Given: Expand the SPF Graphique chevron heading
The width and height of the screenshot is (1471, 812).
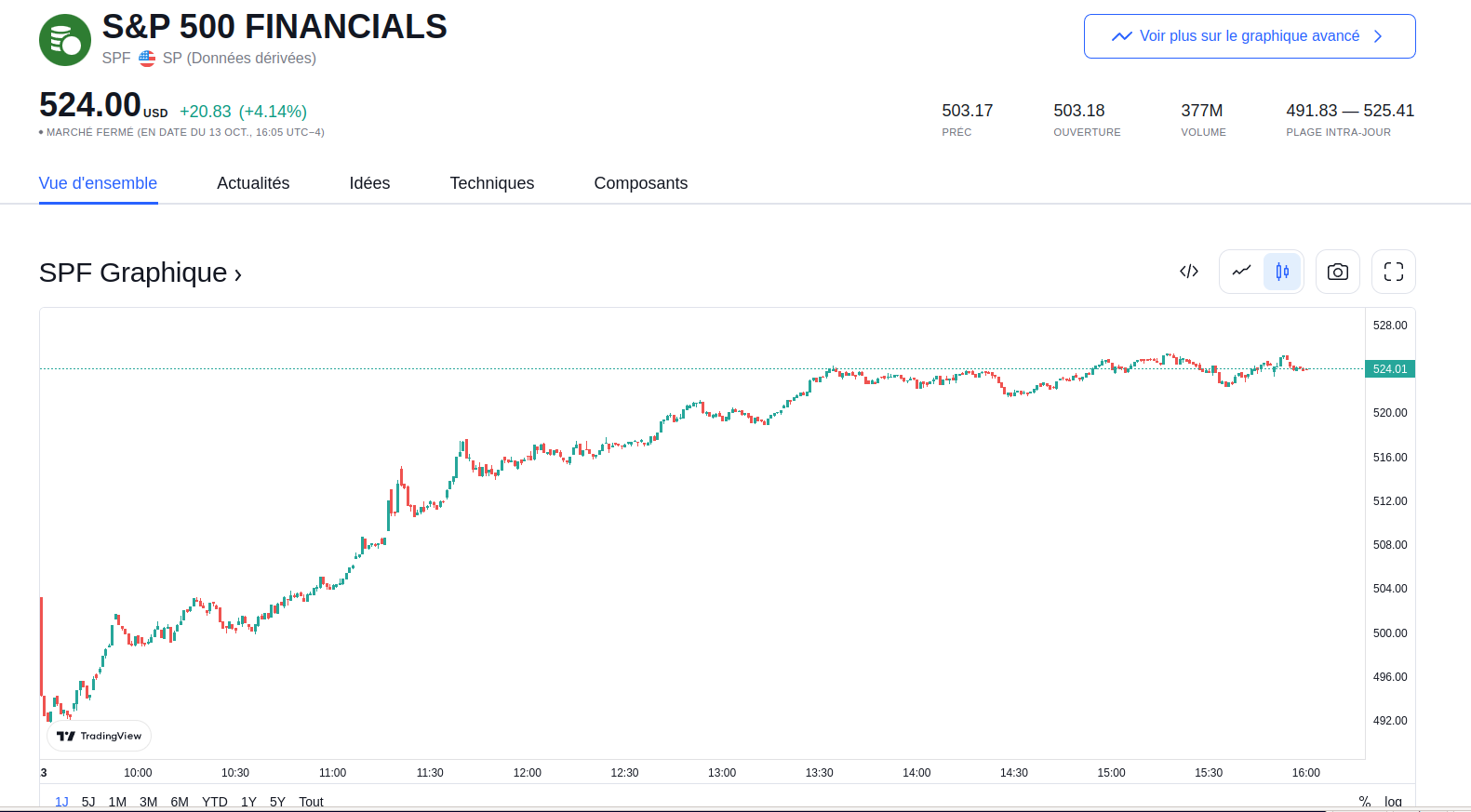Looking at the screenshot, I should tap(140, 273).
